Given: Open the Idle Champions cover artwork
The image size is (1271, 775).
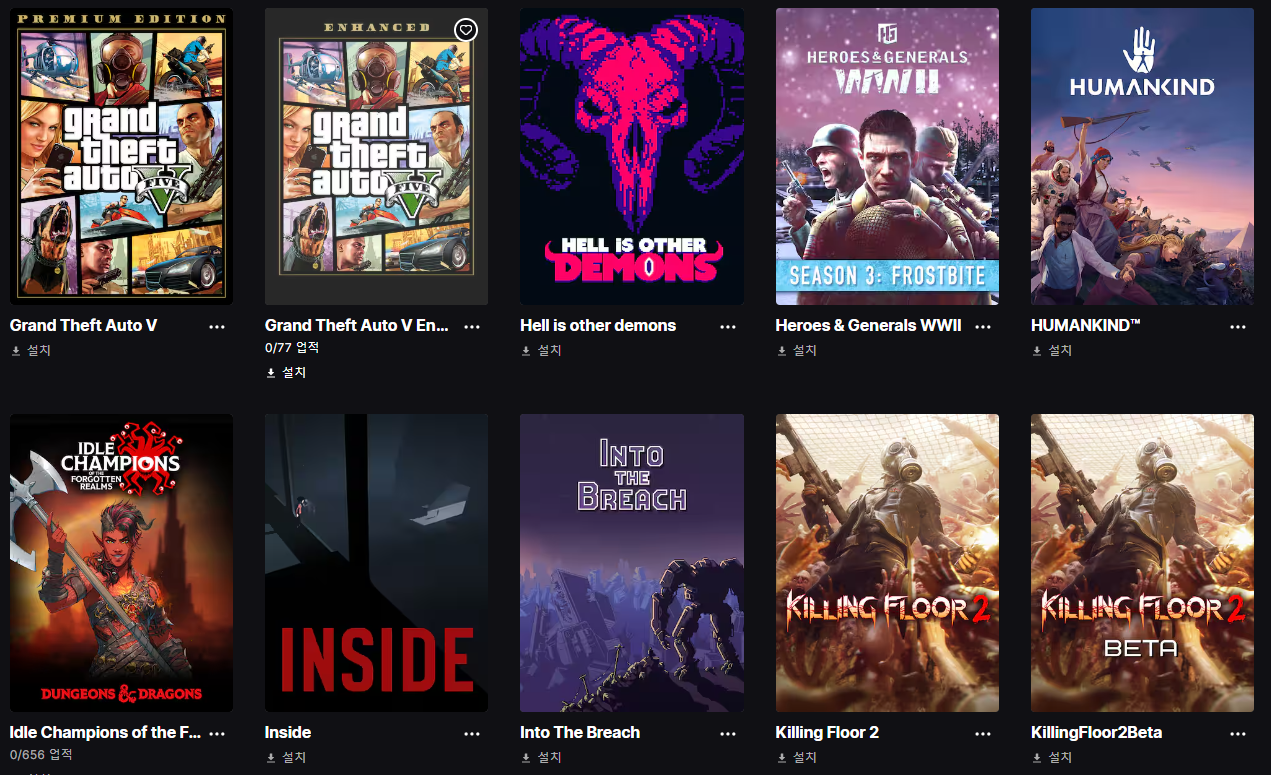Looking at the screenshot, I should 121,563.
